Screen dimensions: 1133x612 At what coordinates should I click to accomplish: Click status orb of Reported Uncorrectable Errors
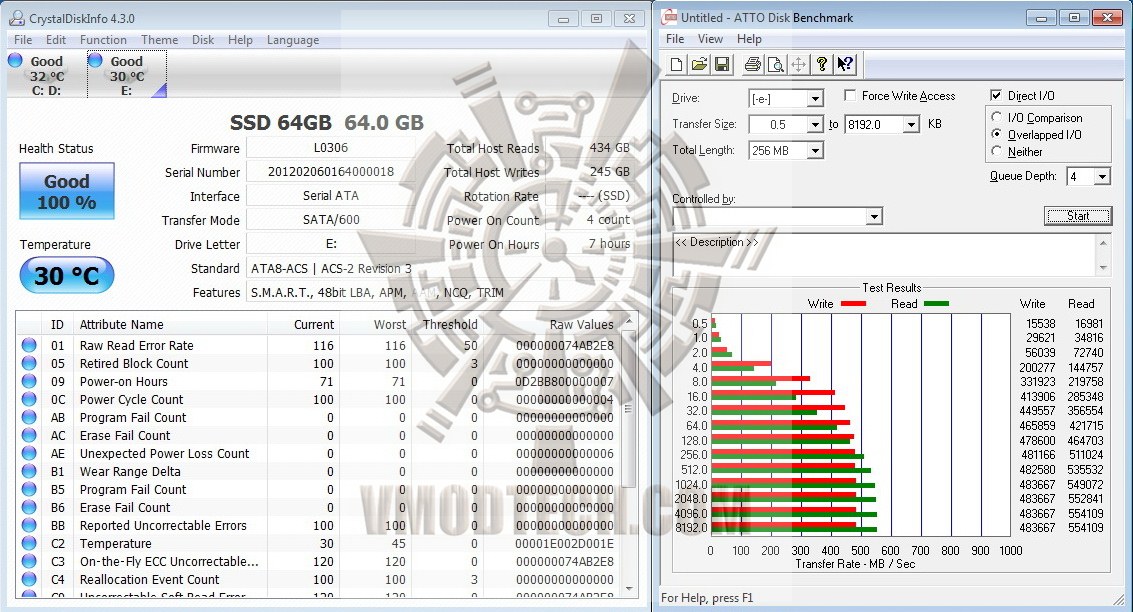pos(29,525)
